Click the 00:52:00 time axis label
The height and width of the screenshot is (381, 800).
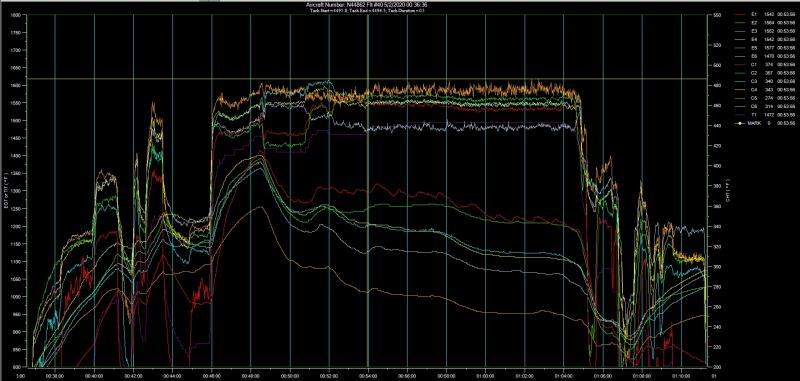(329, 375)
